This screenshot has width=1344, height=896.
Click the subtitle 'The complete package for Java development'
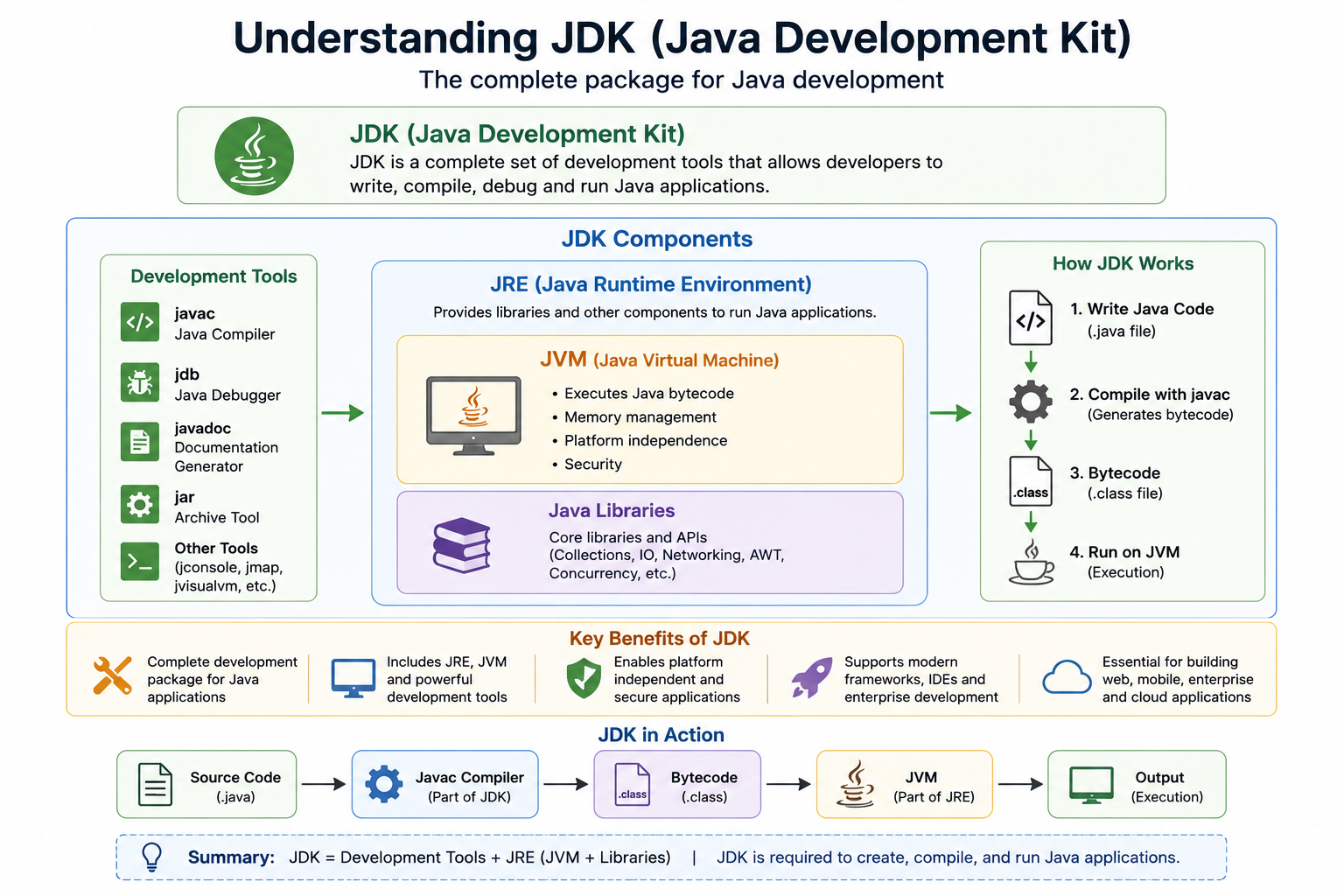pos(681,80)
